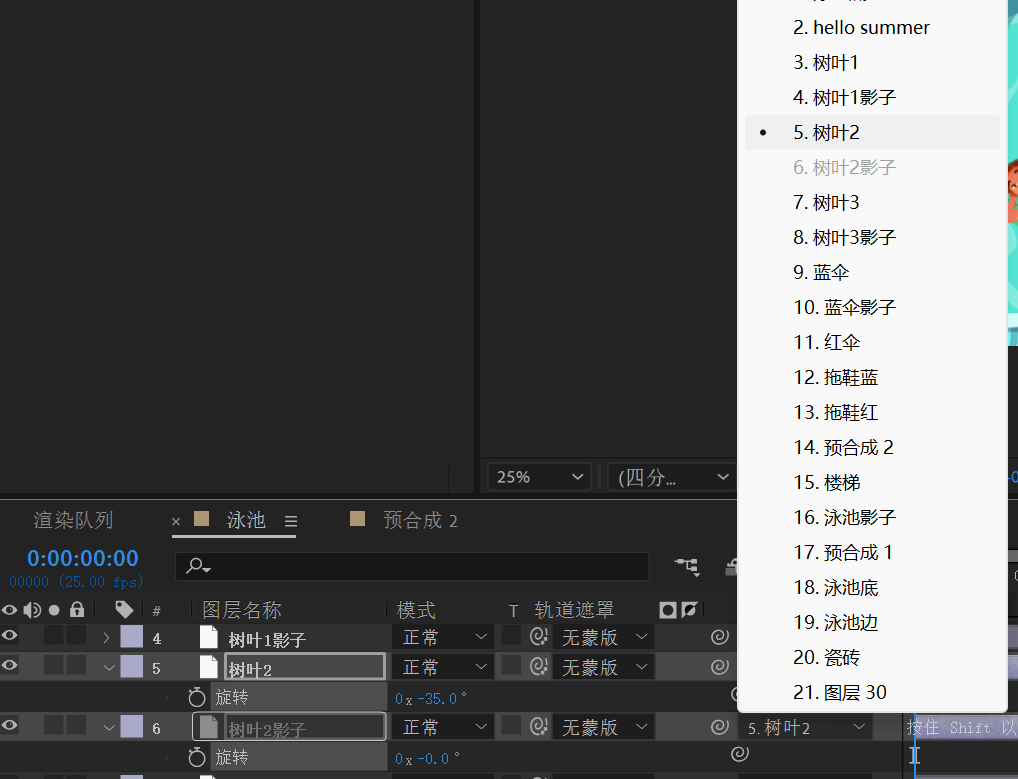Image resolution: width=1018 pixels, height=779 pixels.
Task: Click the audio speaker column header icon
Action: click(32, 610)
